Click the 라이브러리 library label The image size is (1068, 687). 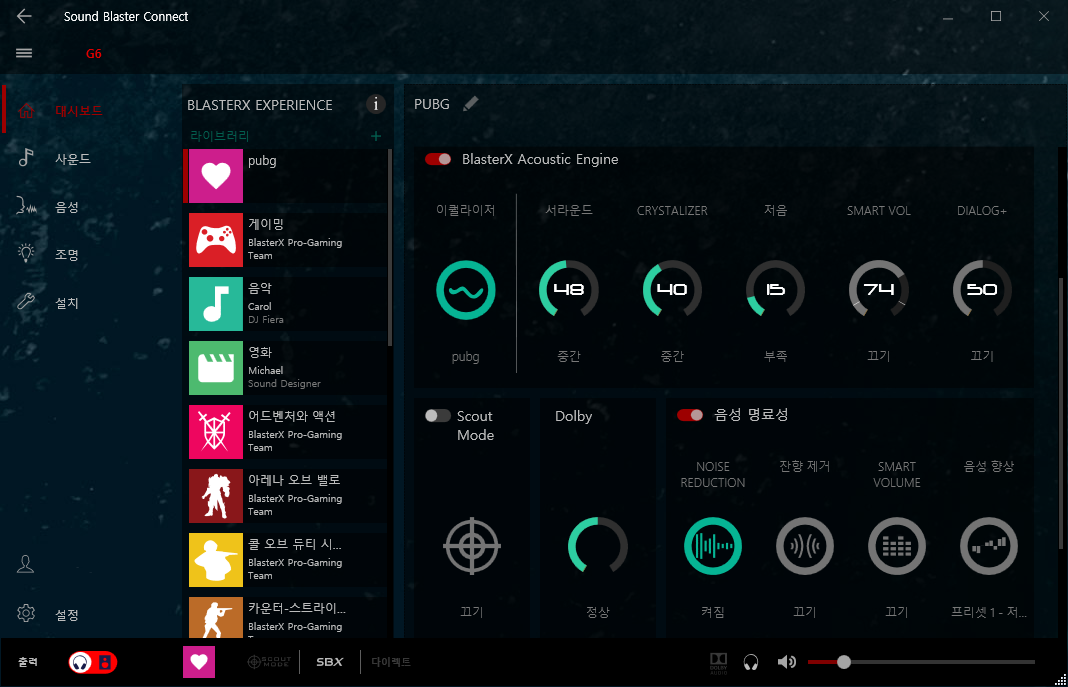click(219, 136)
